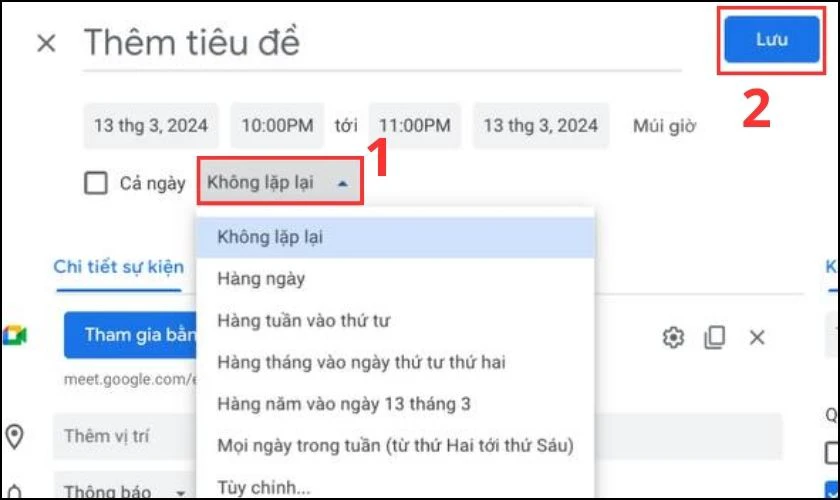The image size is (840, 500).
Task: Open the 11:00PM end time picker
Action: click(415, 125)
